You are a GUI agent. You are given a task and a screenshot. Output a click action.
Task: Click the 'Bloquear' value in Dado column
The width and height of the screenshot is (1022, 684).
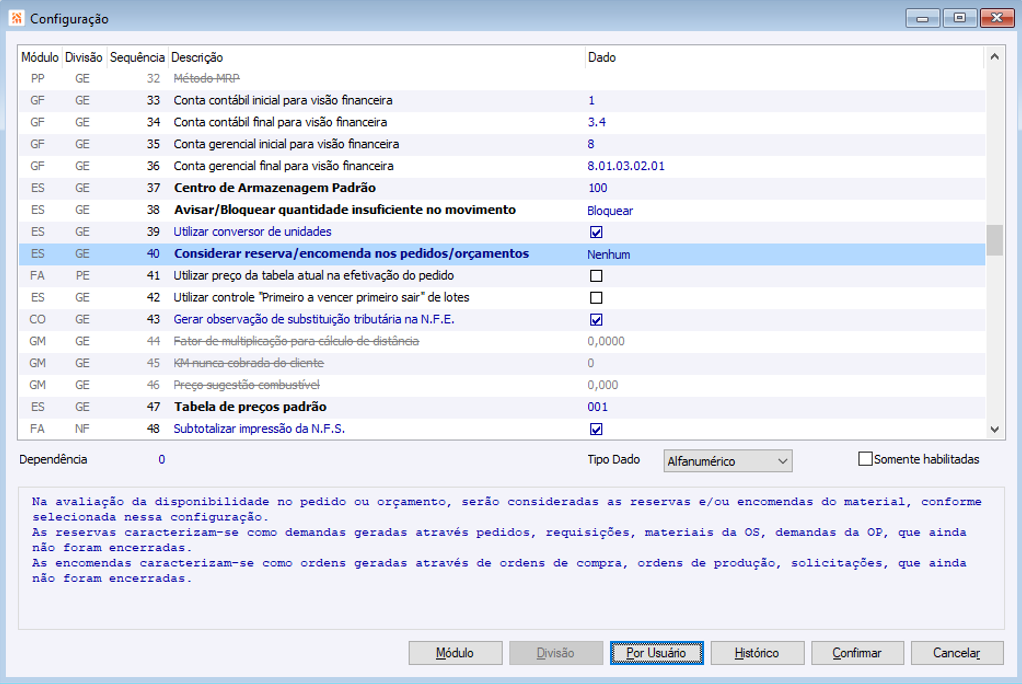[x=610, y=211]
